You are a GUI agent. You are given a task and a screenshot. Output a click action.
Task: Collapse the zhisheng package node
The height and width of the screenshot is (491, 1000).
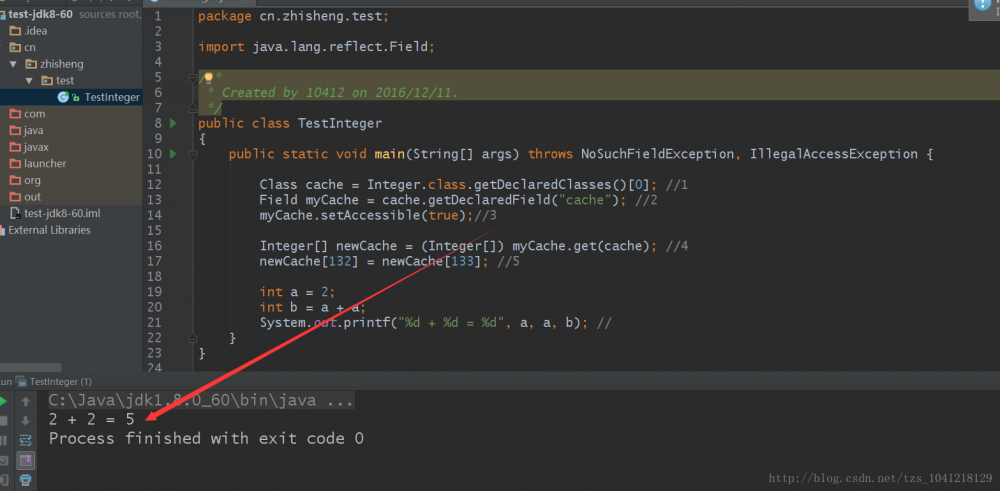13,64
